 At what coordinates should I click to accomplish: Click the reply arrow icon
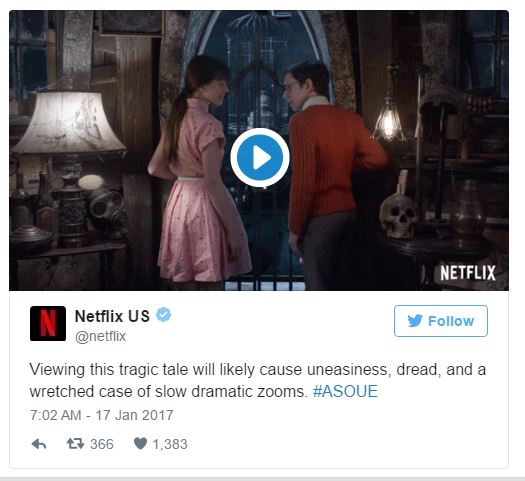pos(39,444)
